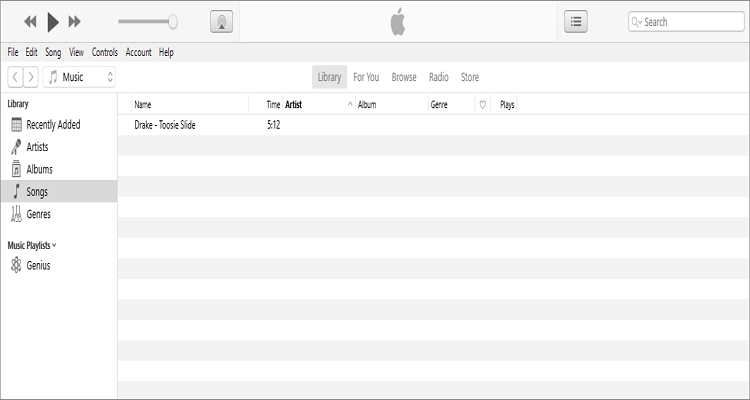Open the Genius playlist
This screenshot has width=750, height=400.
coord(59,265)
